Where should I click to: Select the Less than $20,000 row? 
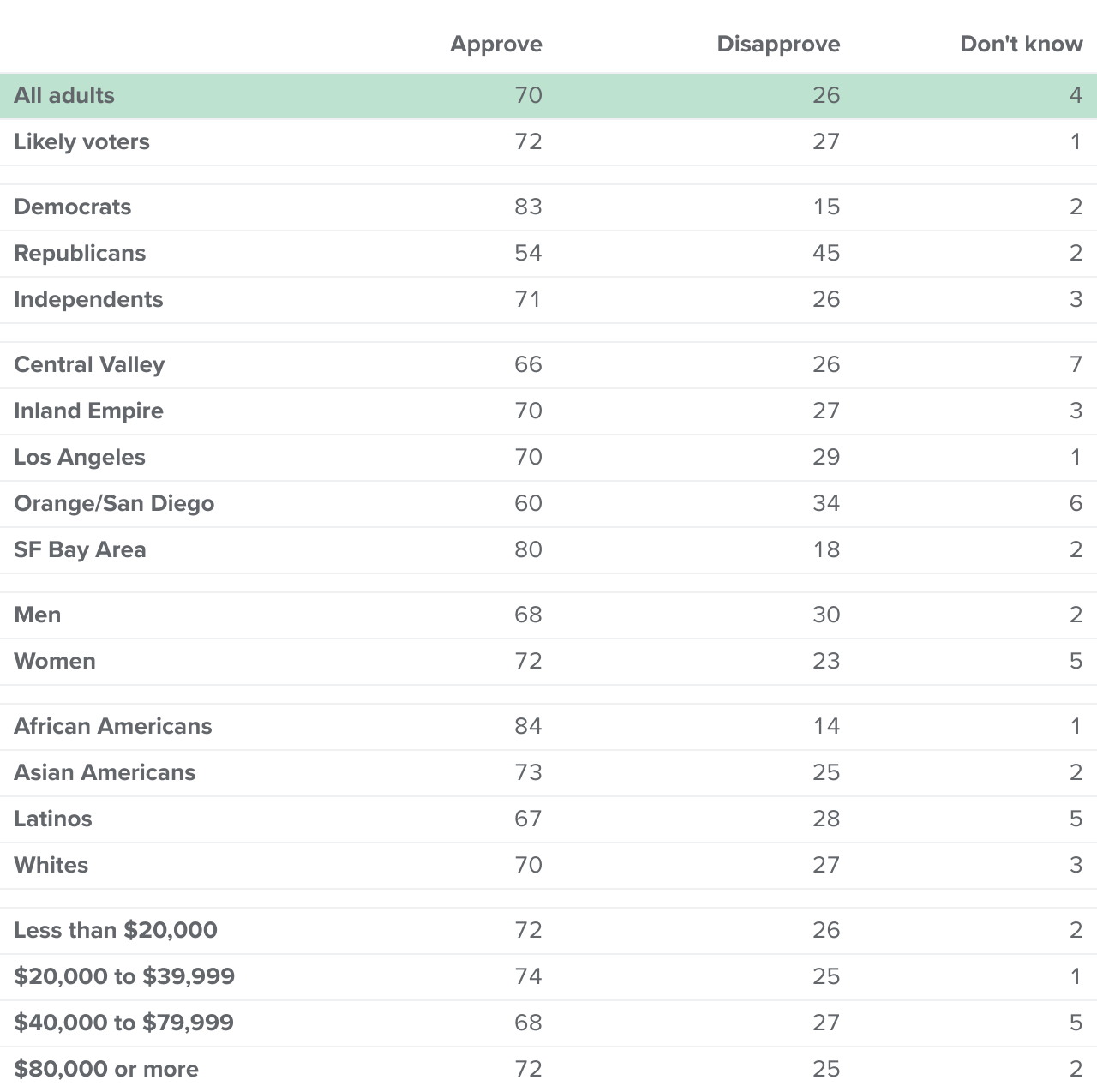point(548,931)
